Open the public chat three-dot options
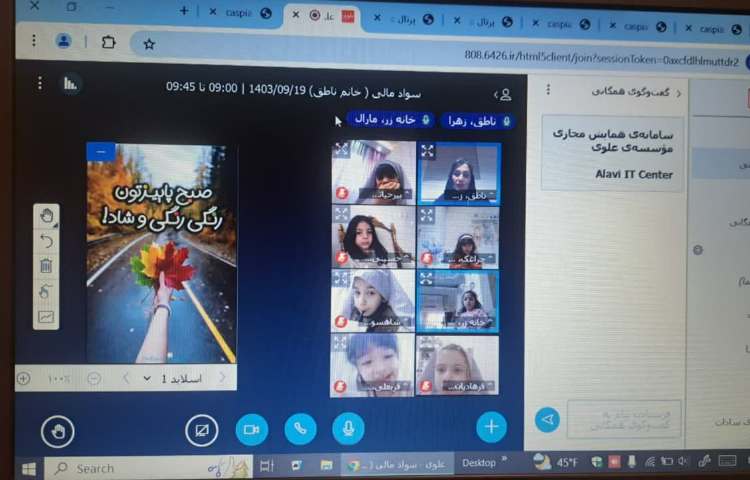The width and height of the screenshot is (750, 480). coord(549,89)
